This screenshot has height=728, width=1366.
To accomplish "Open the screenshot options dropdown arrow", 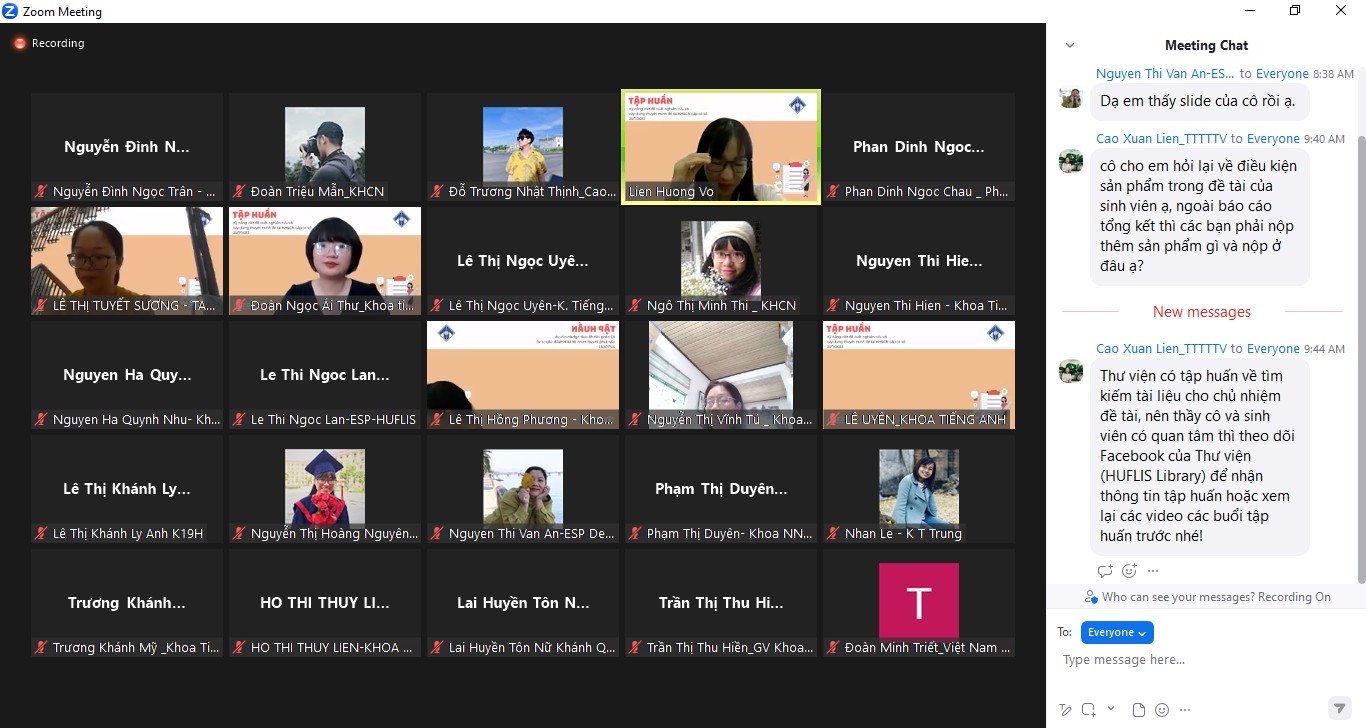I will [x=1111, y=709].
